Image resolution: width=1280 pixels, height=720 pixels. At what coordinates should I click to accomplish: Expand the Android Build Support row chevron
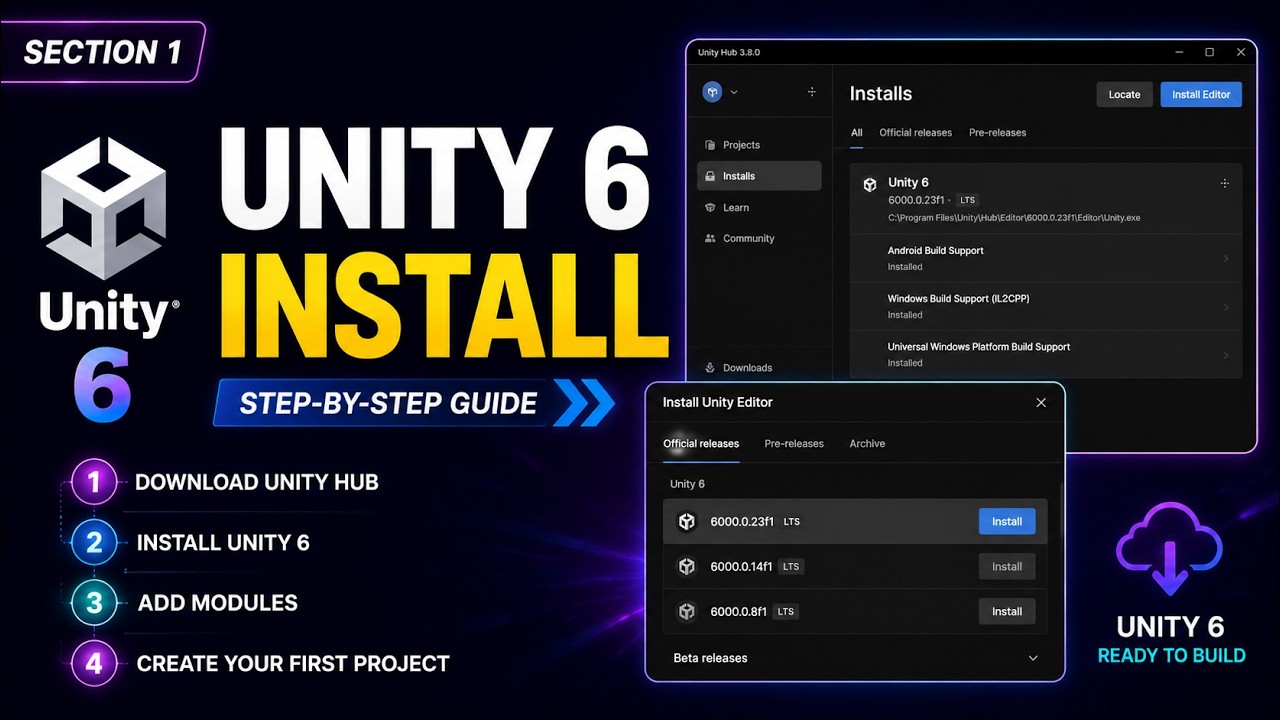click(1227, 259)
